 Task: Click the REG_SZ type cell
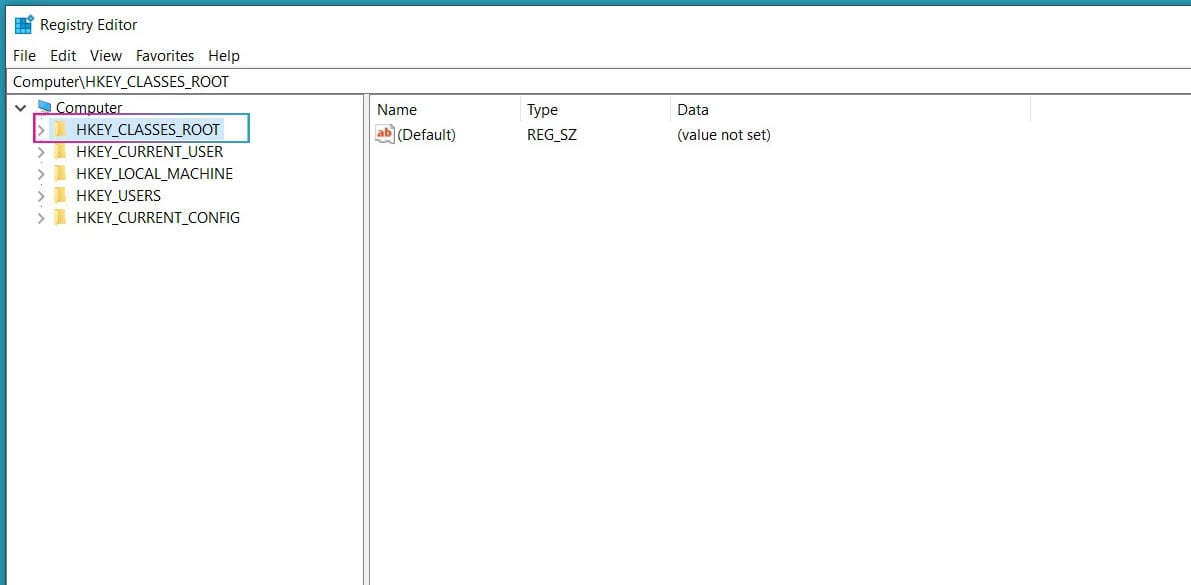(x=552, y=135)
